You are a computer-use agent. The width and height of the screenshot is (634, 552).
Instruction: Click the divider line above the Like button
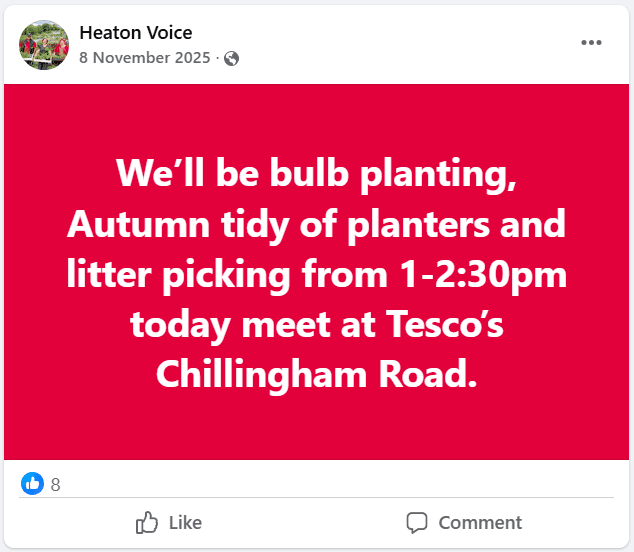pyautogui.click(x=317, y=497)
